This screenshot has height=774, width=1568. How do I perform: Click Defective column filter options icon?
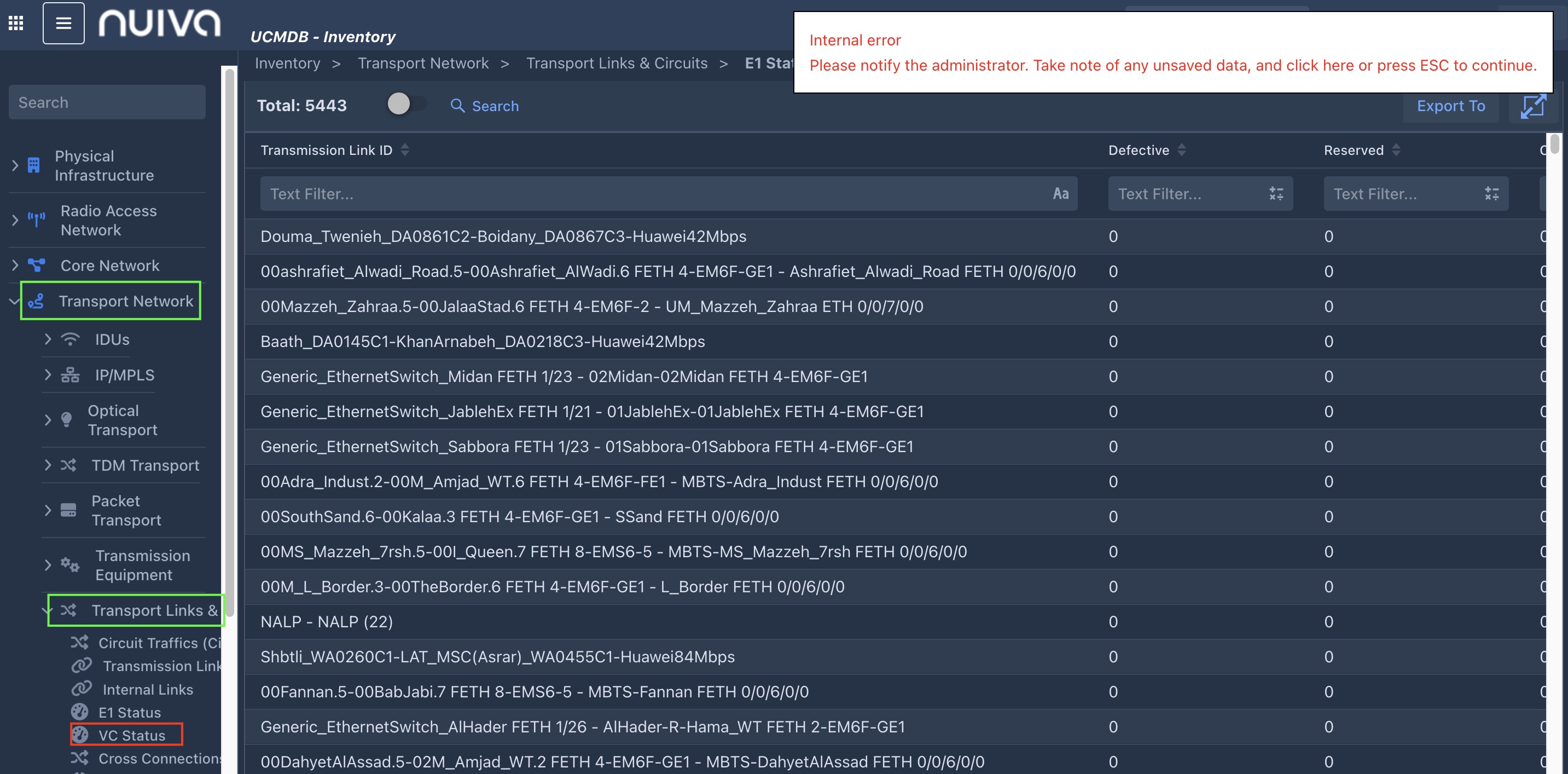click(x=1276, y=194)
